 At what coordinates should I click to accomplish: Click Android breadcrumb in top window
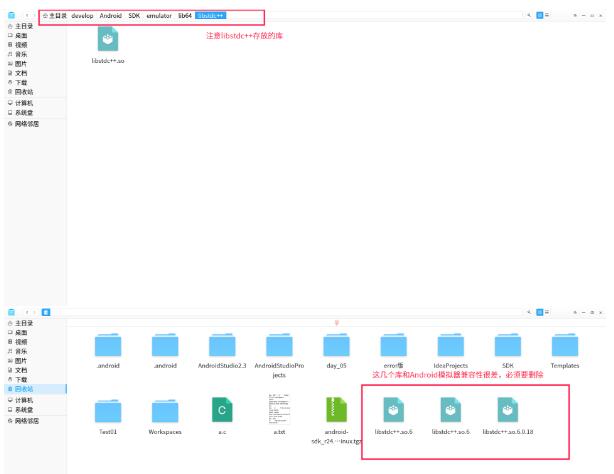110,16
